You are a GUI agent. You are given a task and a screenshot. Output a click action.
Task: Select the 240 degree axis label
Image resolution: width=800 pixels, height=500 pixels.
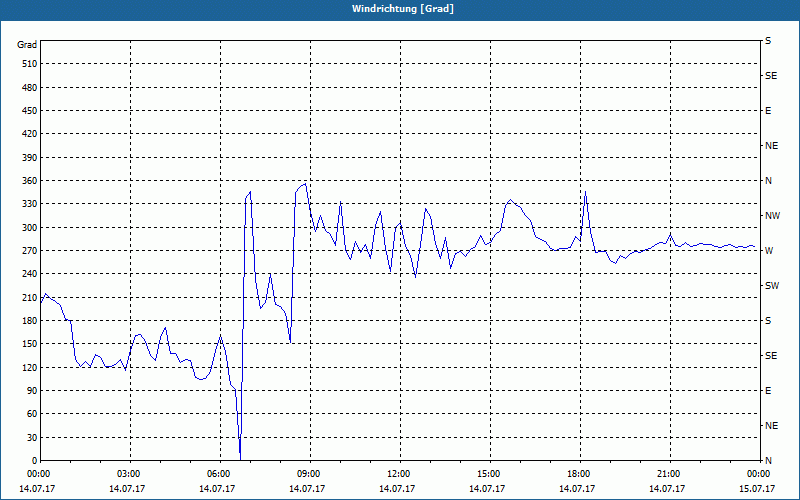[29, 274]
